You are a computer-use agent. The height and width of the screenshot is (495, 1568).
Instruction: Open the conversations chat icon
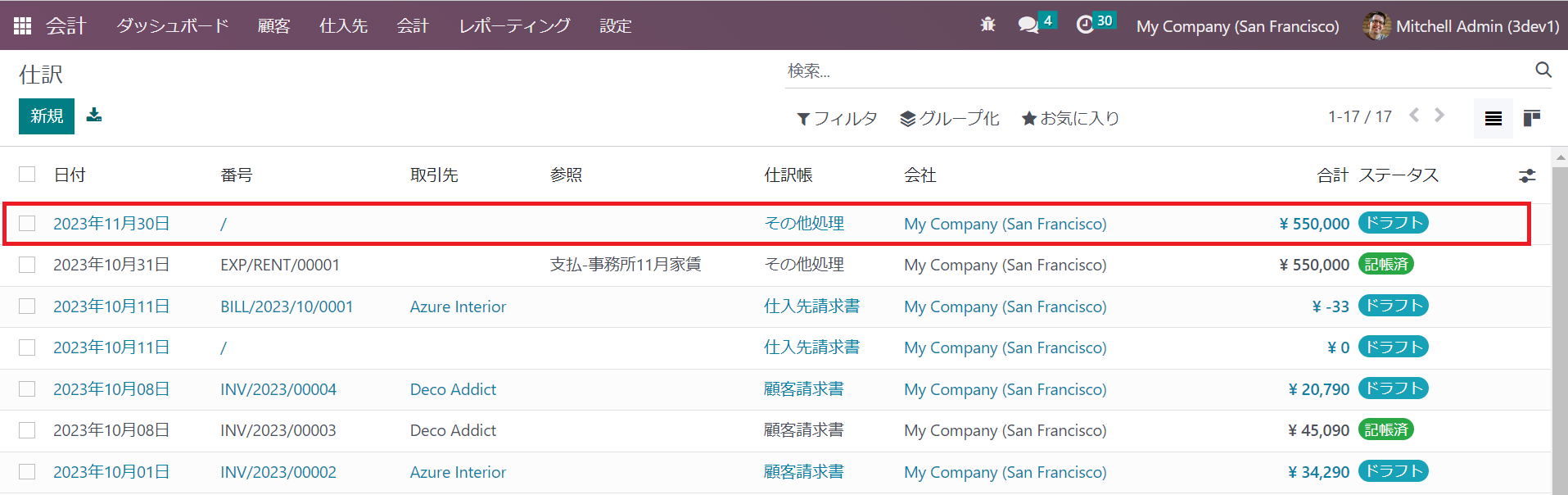pyautogui.click(x=1028, y=25)
